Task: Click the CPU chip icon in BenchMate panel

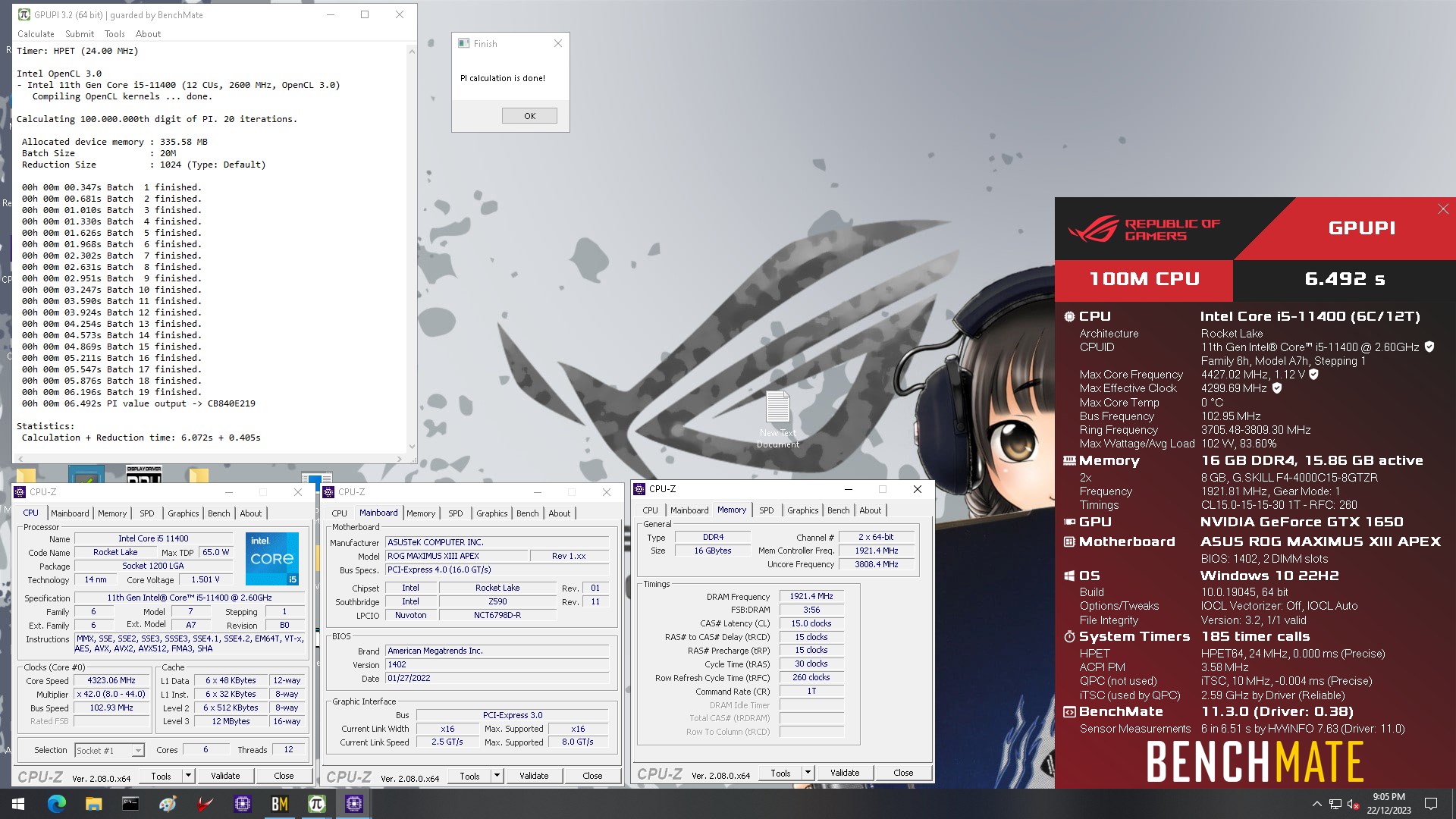Action: (1069, 316)
